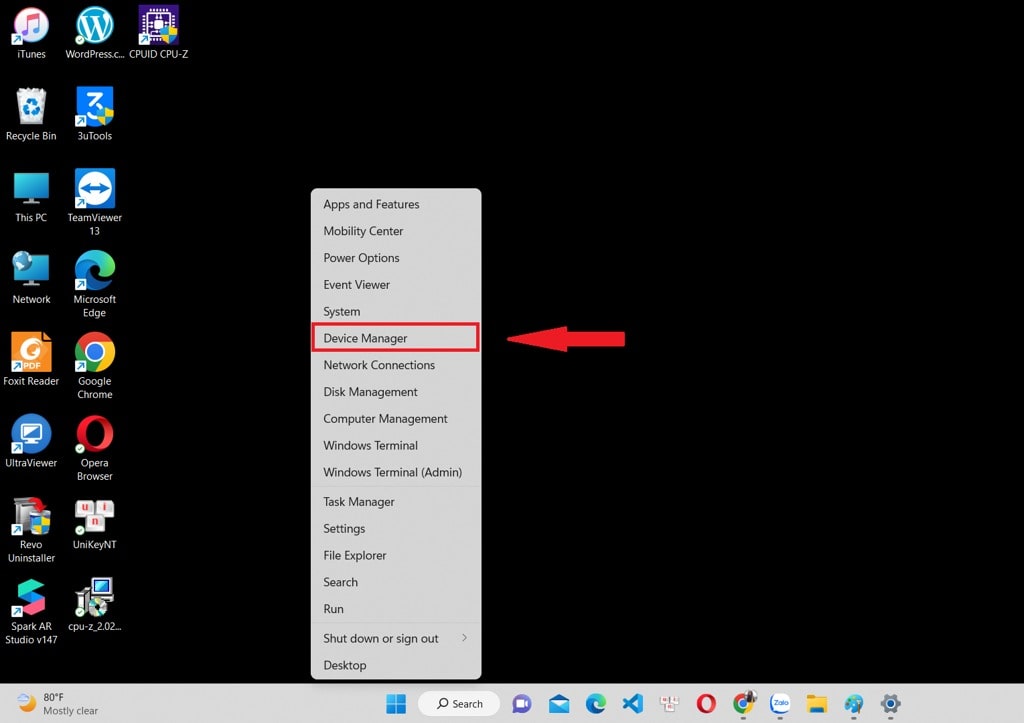Select the 3uTools desktop shortcut
This screenshot has width=1024, height=723.
(95, 107)
